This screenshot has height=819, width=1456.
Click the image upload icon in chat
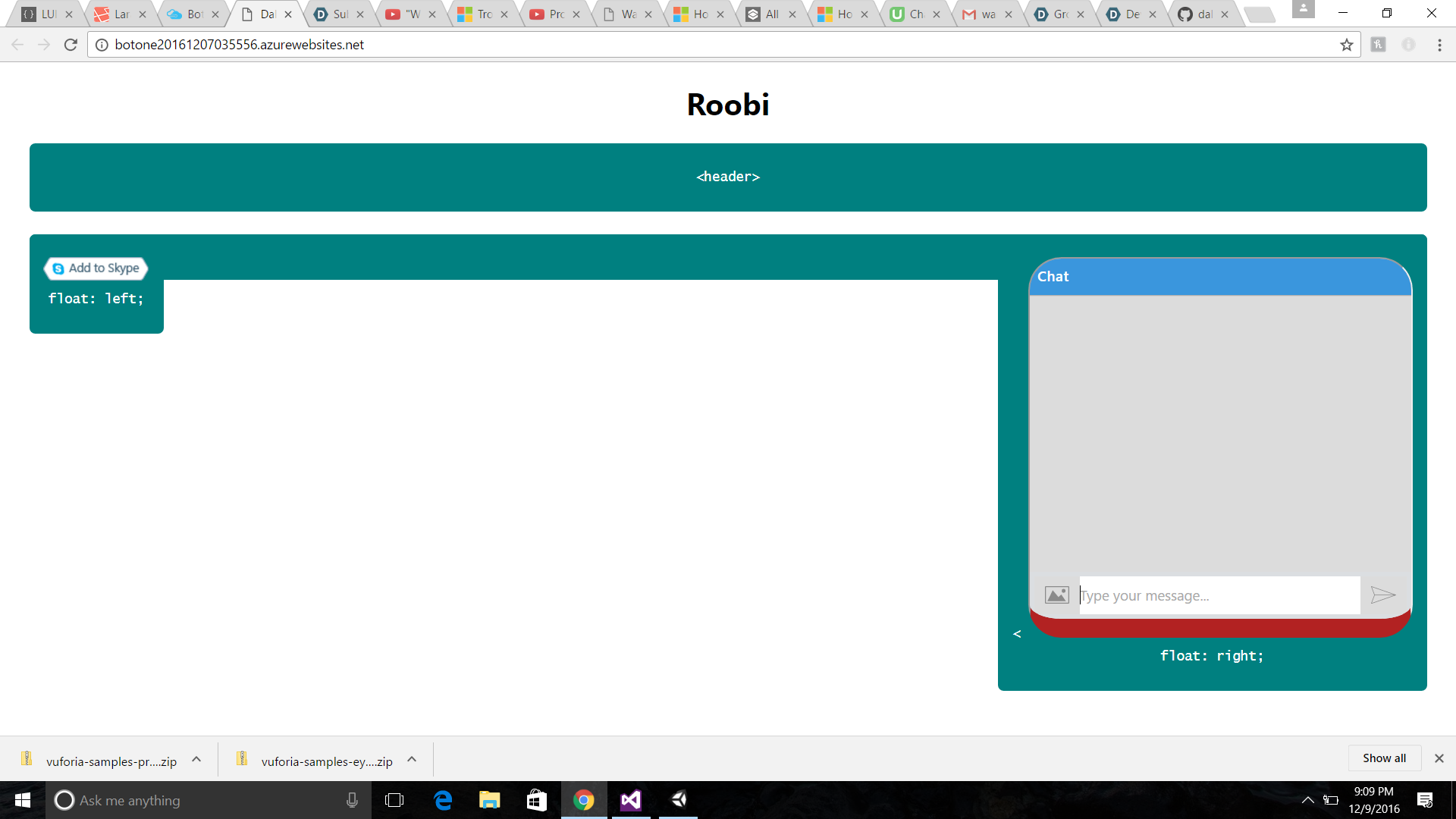(x=1056, y=595)
